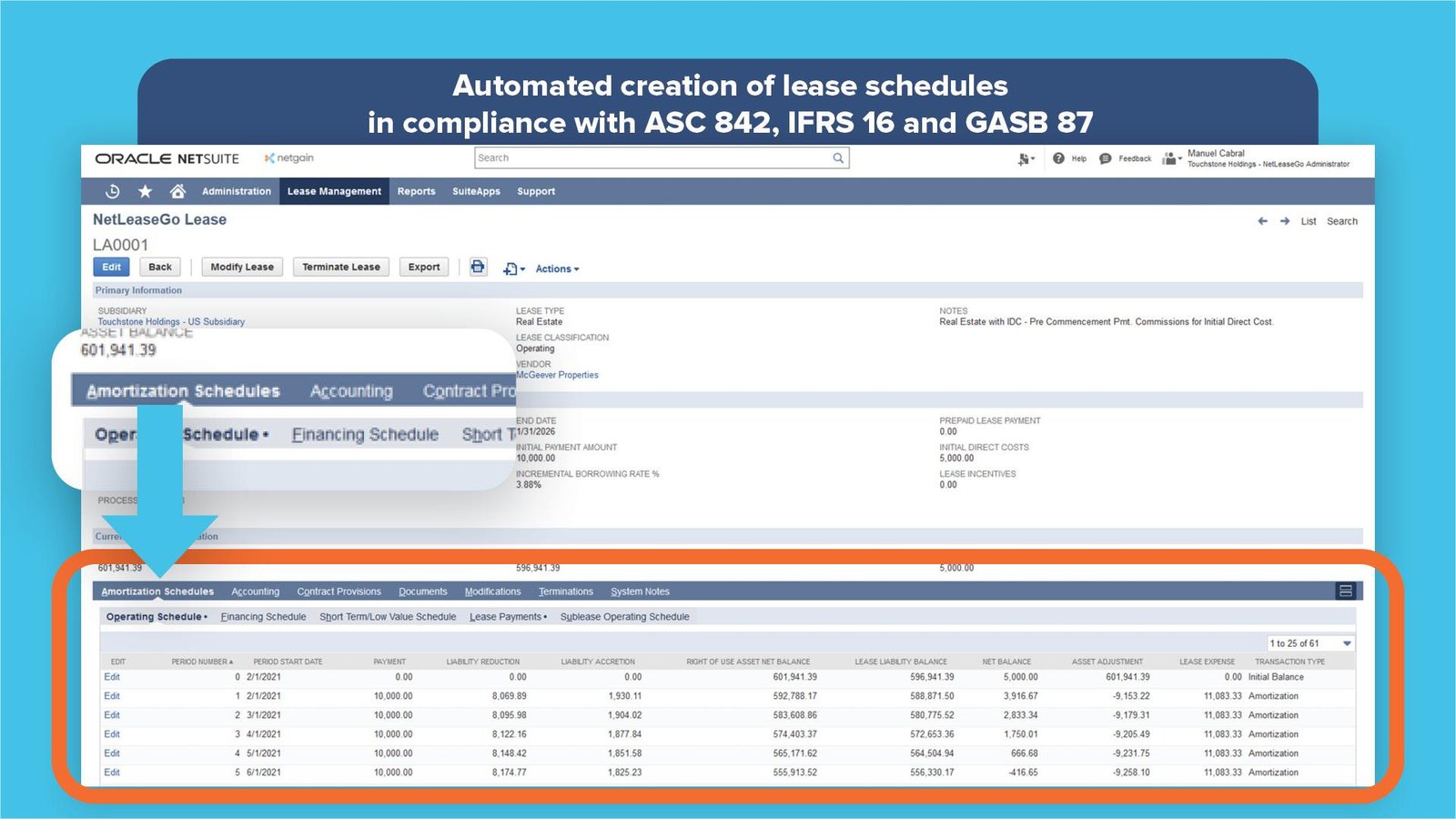
Task: Click the netgain logo
Action: (289, 158)
